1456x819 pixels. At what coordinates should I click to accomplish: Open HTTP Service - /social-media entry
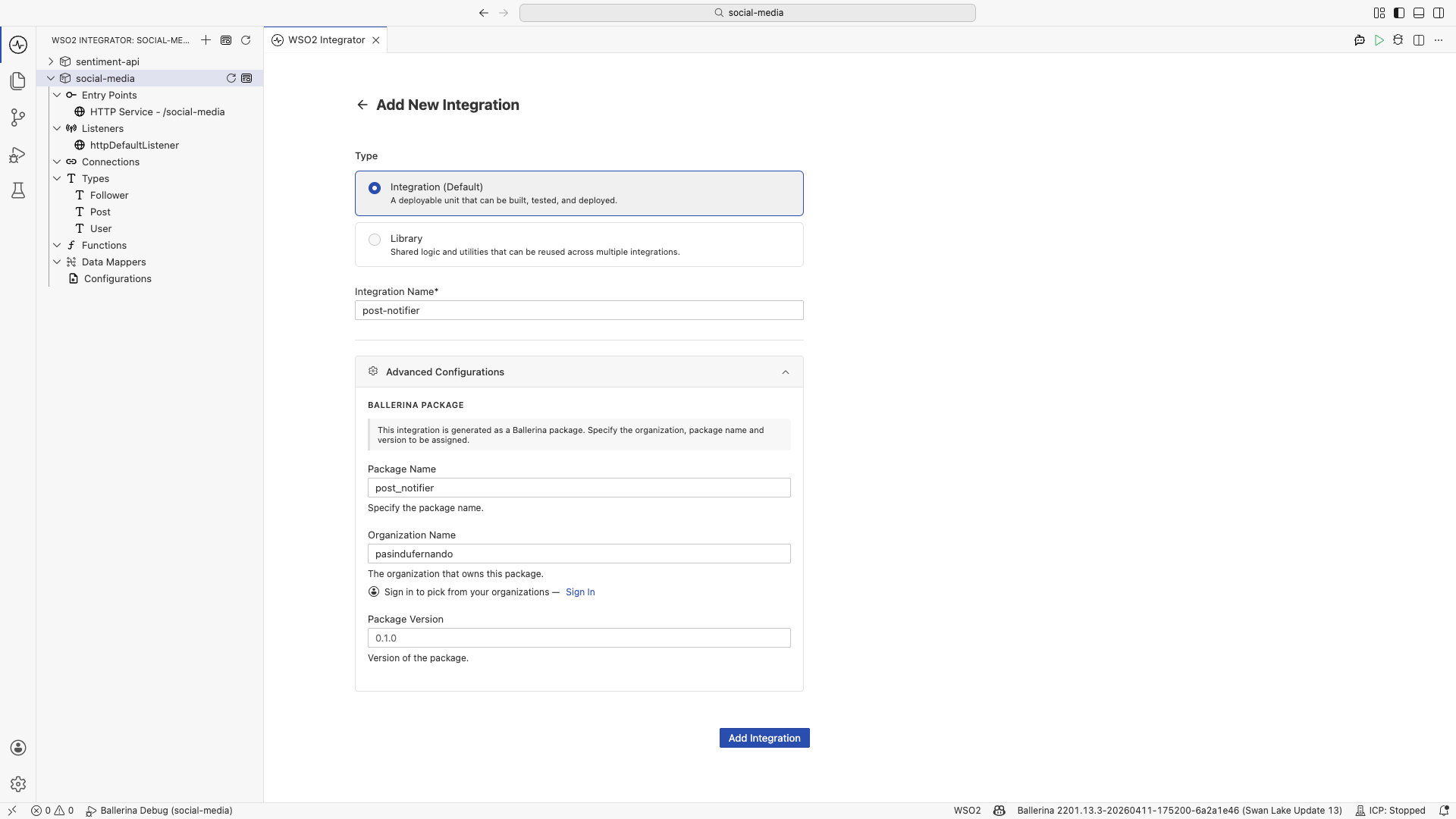click(157, 111)
